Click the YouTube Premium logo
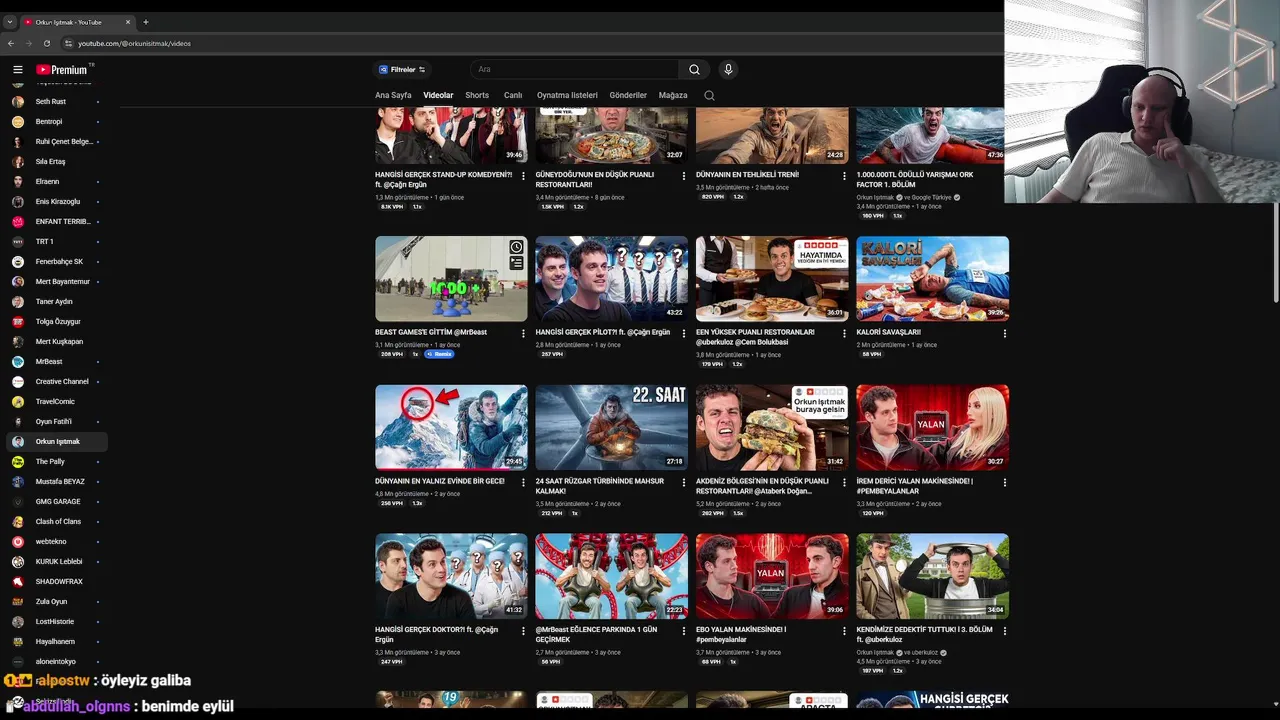The width and height of the screenshot is (1280, 720). 64,69
